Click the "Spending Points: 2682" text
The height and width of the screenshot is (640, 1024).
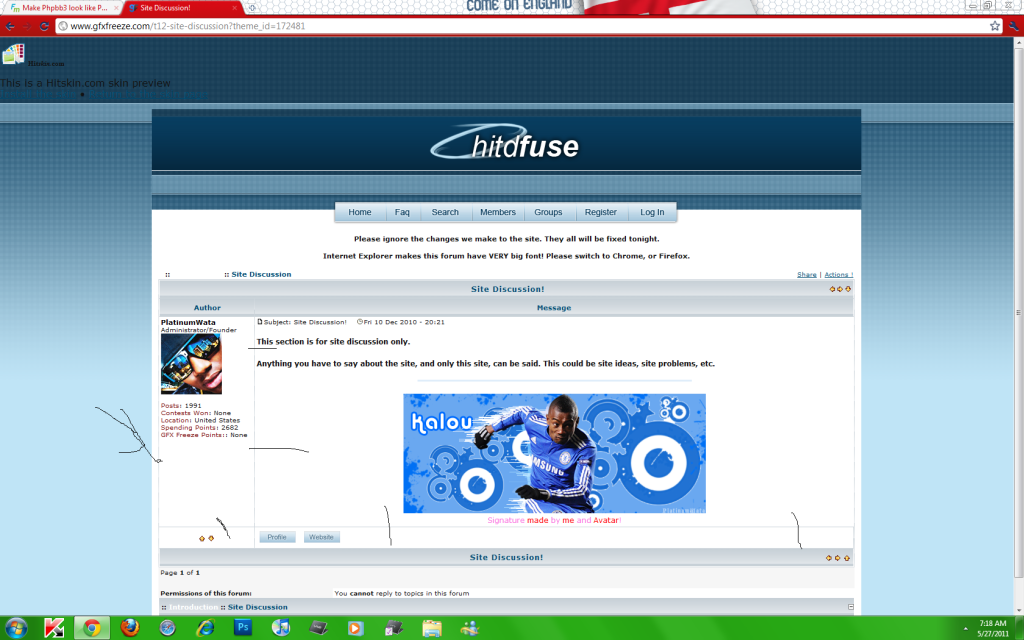tap(200, 428)
